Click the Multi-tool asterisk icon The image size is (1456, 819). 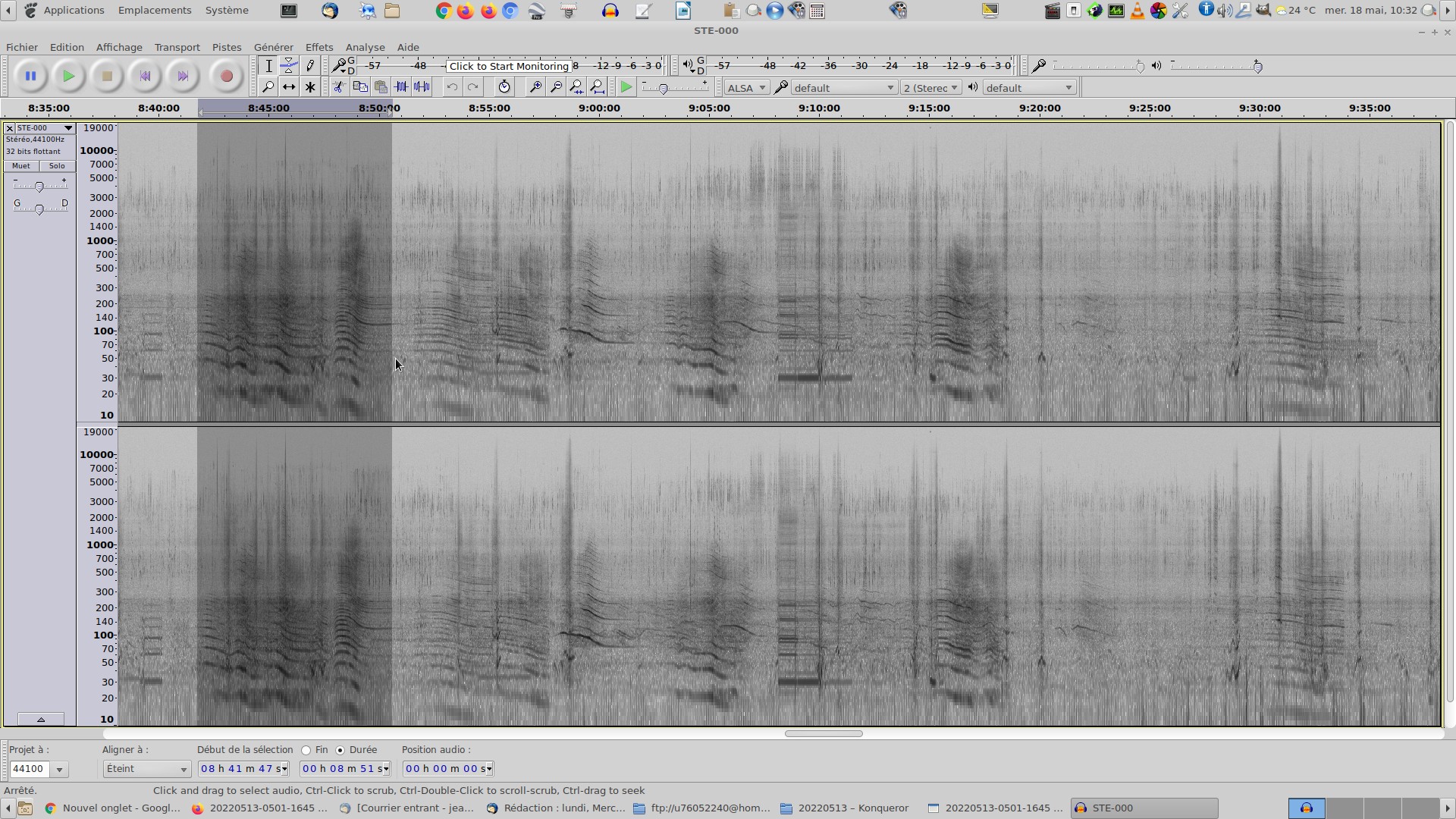tap(309, 87)
